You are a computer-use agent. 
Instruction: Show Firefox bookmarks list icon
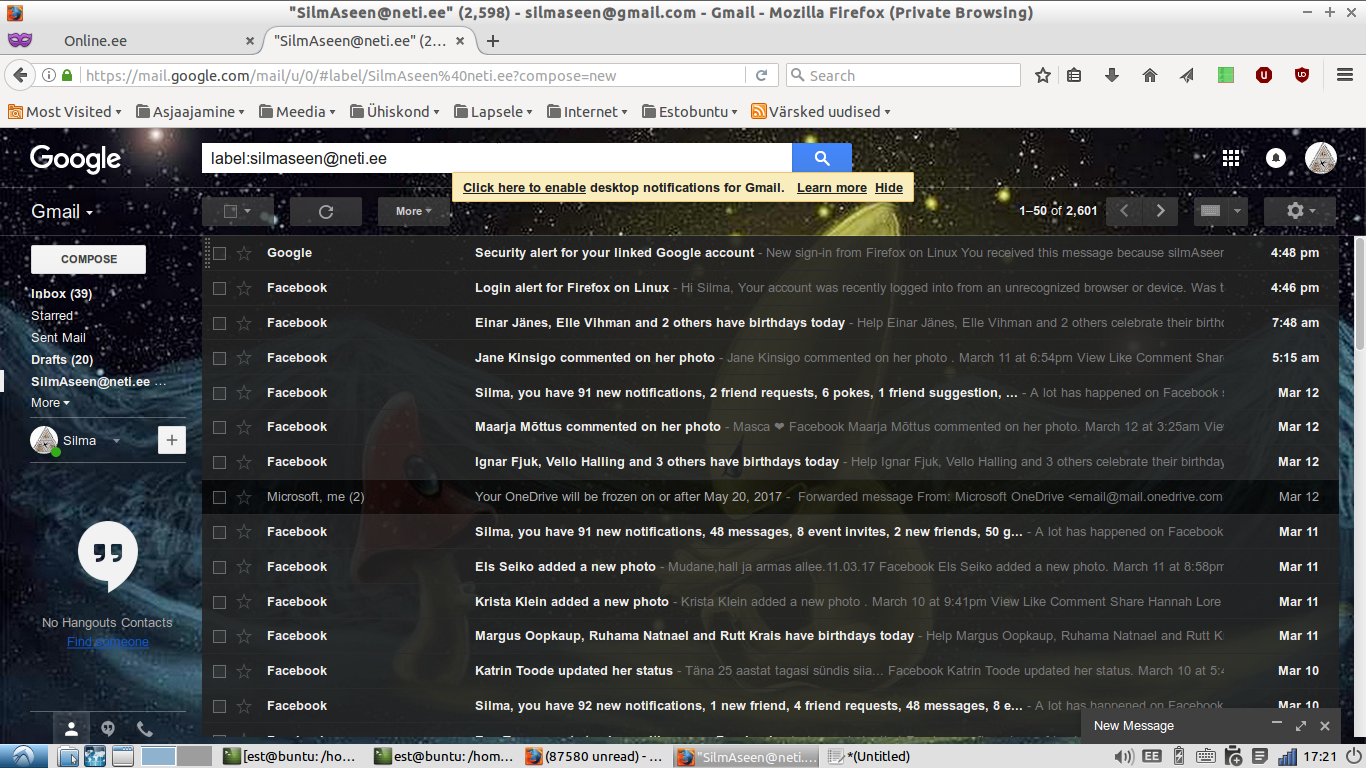click(1074, 75)
